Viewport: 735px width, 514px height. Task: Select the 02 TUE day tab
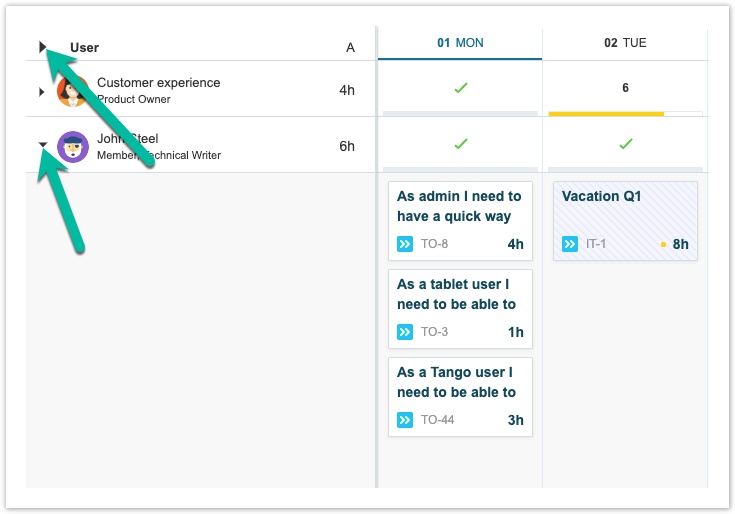click(x=625, y=43)
